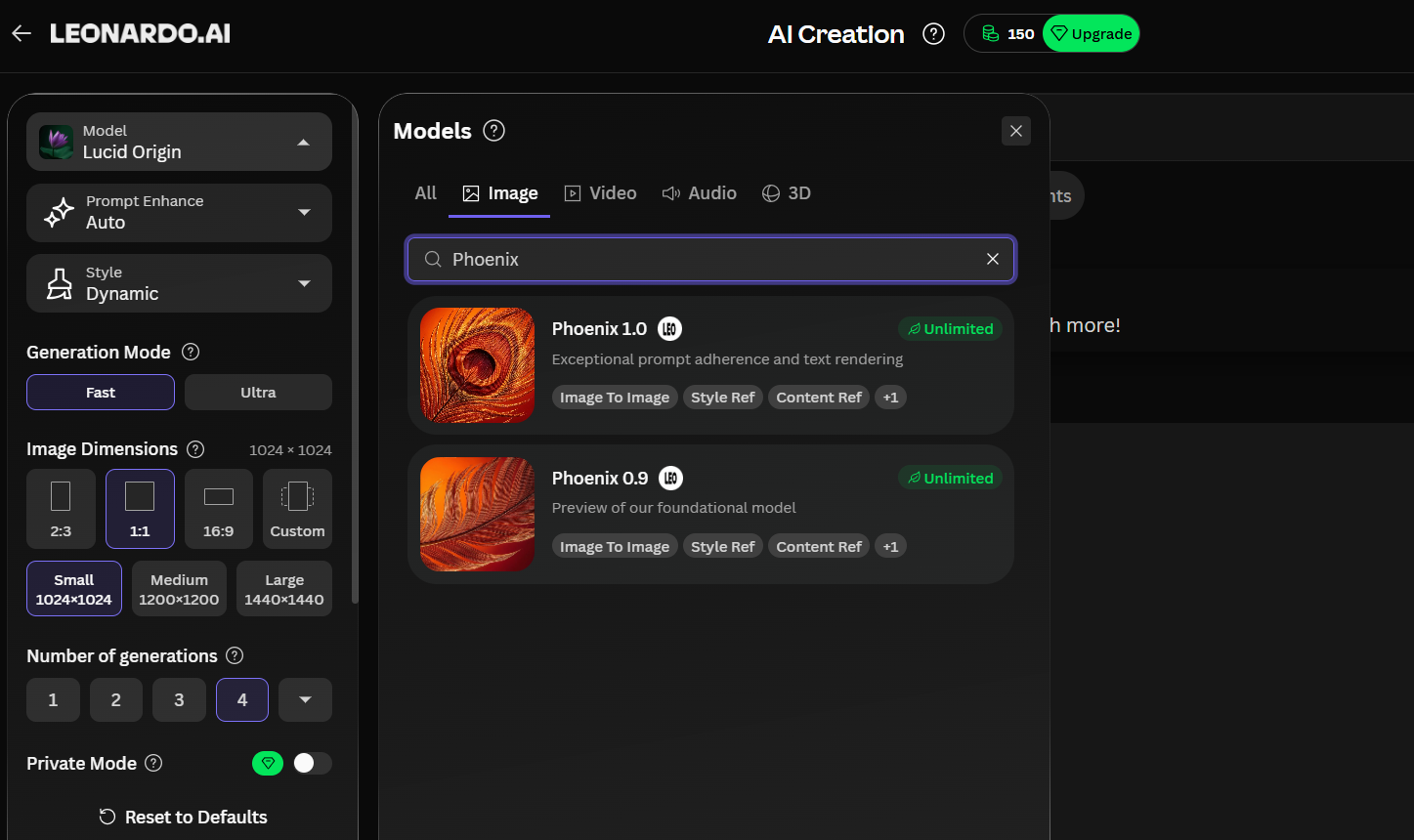Click the Unlimited badge on Phoenix 1.0
This screenshot has height=840, width=1414.
pos(950,329)
